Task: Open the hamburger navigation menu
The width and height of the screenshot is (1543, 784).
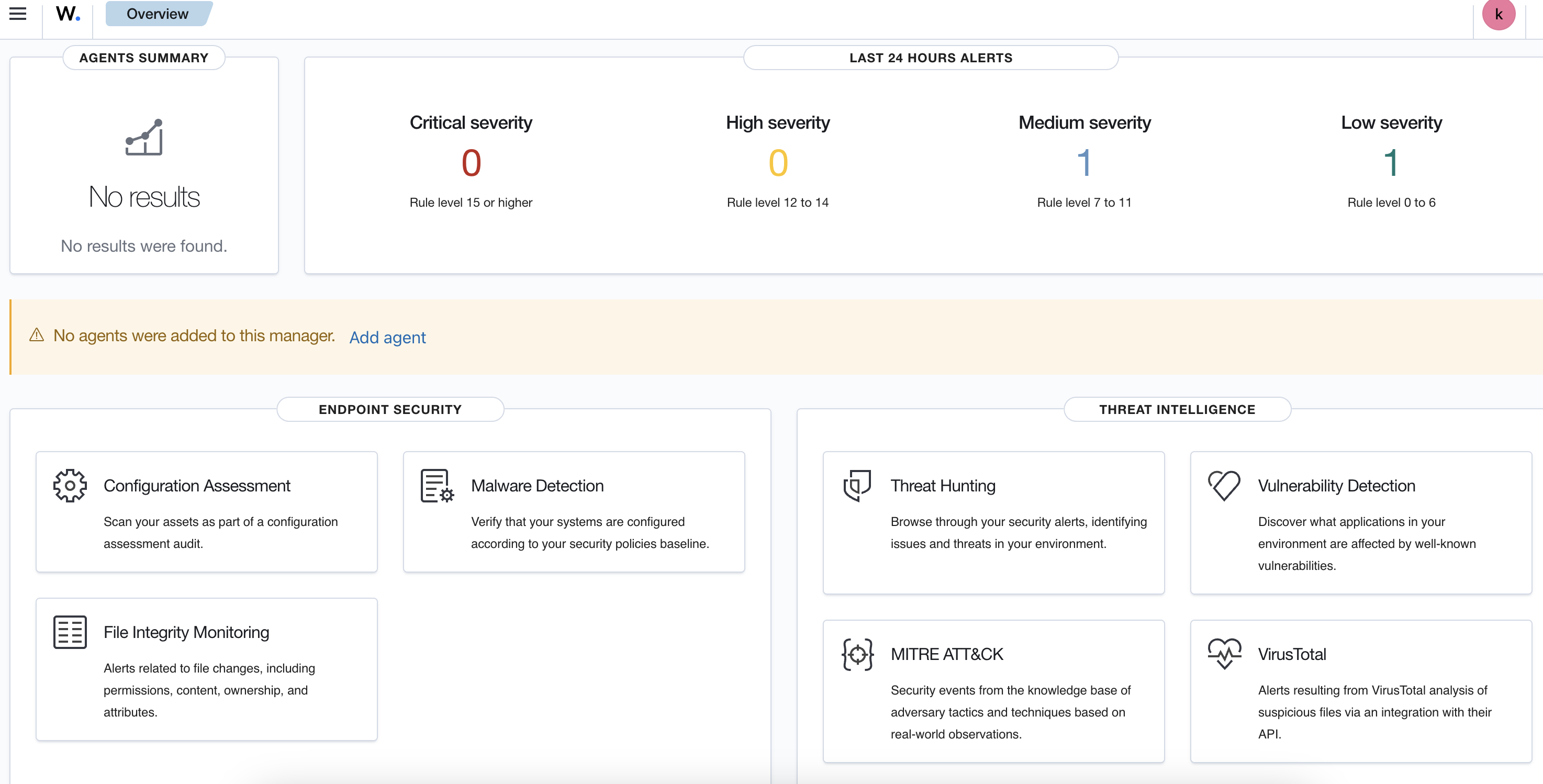Action: pyautogui.click(x=18, y=14)
